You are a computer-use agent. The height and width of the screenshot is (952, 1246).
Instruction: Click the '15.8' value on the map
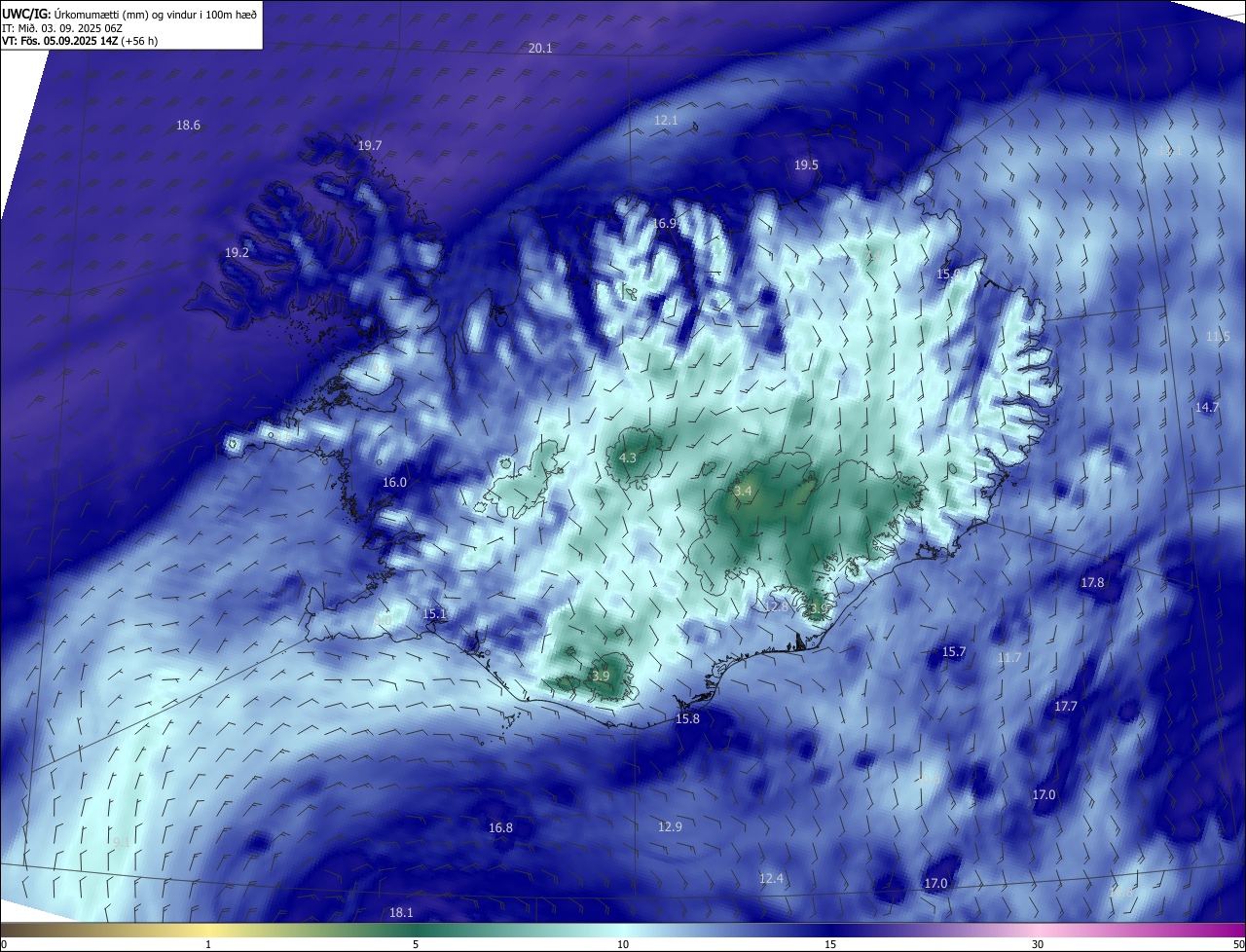687,719
